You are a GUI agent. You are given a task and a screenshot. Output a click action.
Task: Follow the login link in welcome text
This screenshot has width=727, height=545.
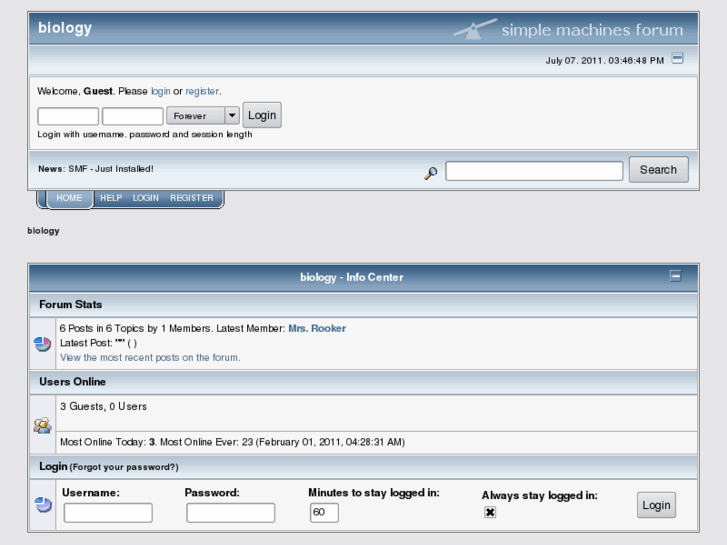point(160,91)
